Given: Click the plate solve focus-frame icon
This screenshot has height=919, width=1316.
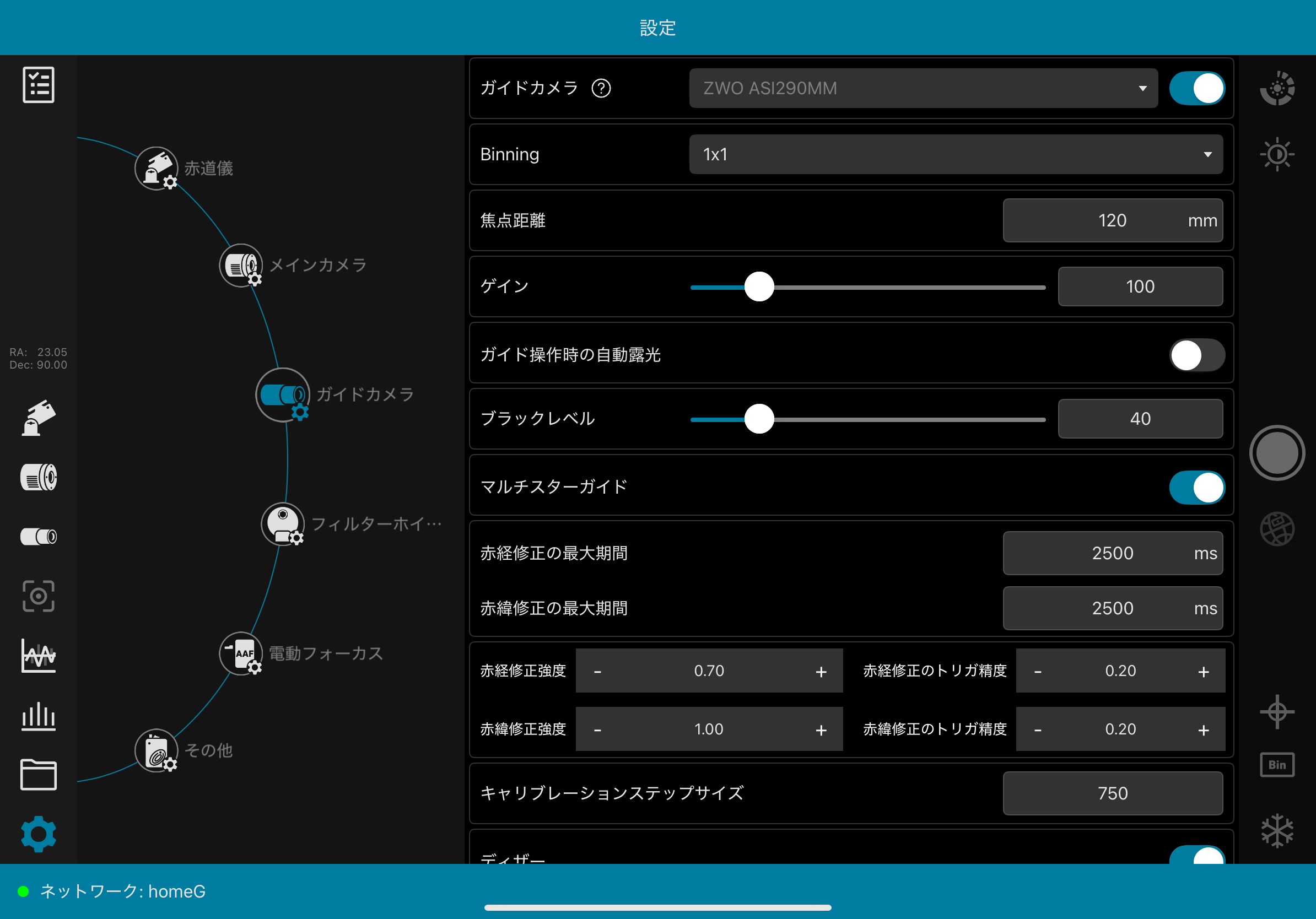Looking at the screenshot, I should coord(39,596).
